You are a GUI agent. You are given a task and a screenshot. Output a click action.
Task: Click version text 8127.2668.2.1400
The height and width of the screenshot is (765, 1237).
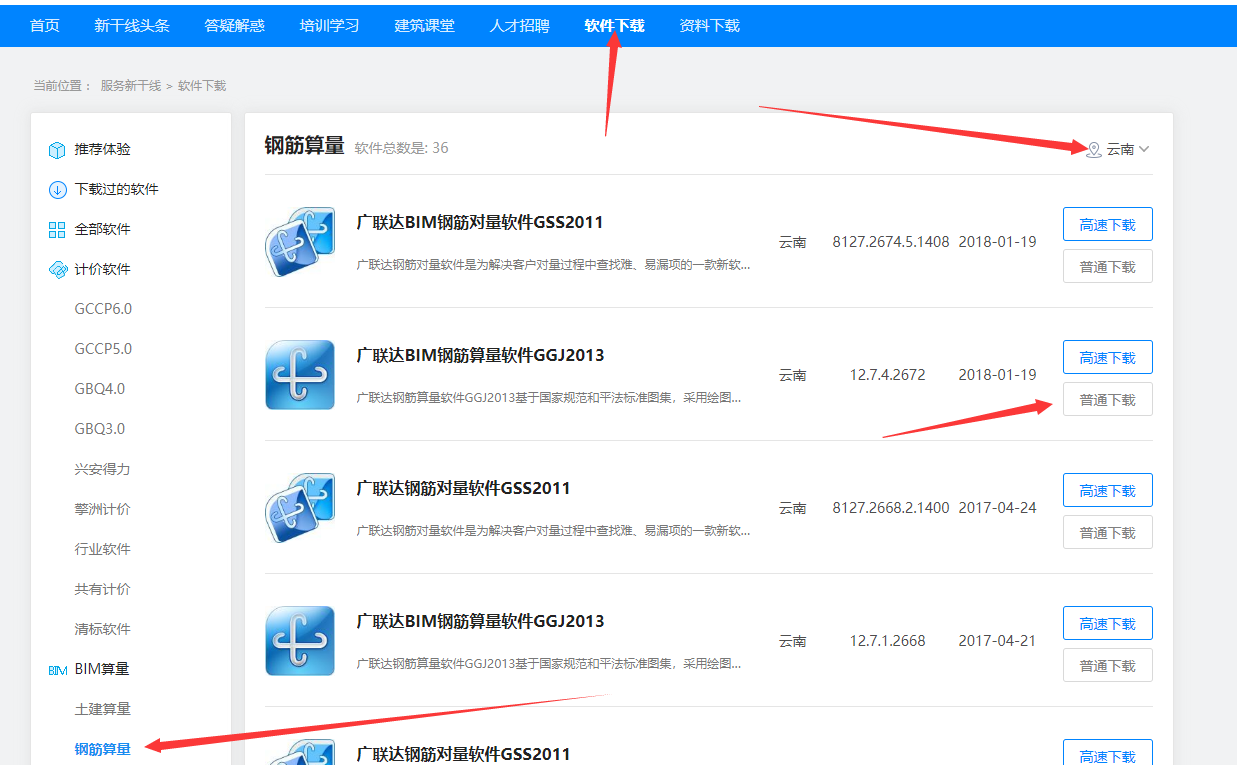point(891,508)
